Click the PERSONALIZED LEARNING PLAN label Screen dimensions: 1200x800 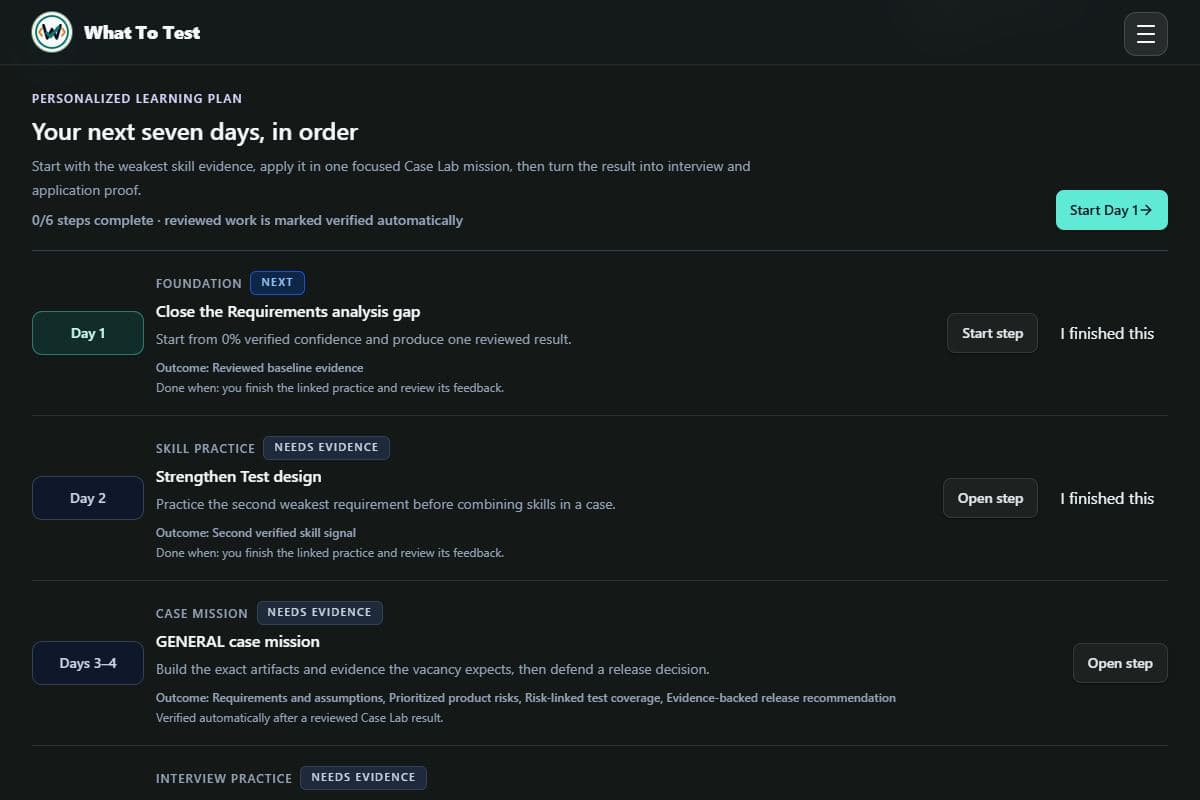[137, 99]
